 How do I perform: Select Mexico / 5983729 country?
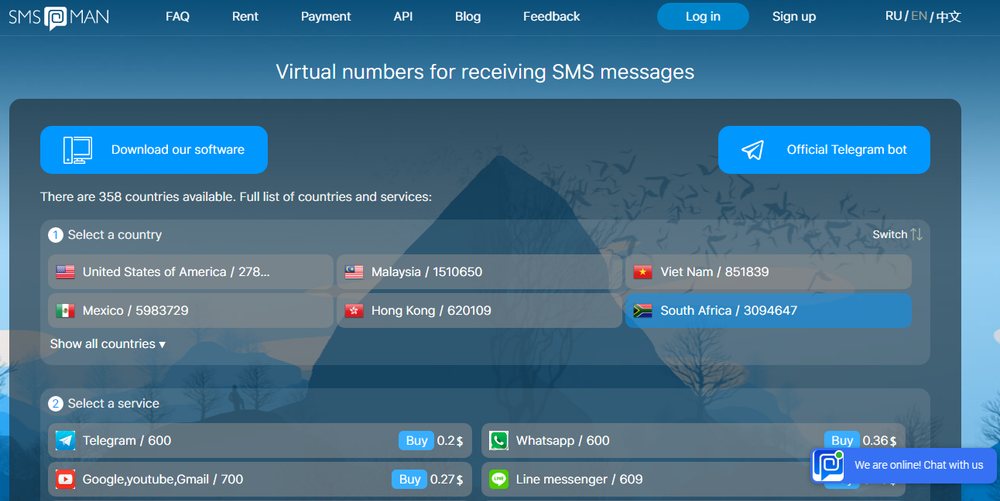click(191, 311)
